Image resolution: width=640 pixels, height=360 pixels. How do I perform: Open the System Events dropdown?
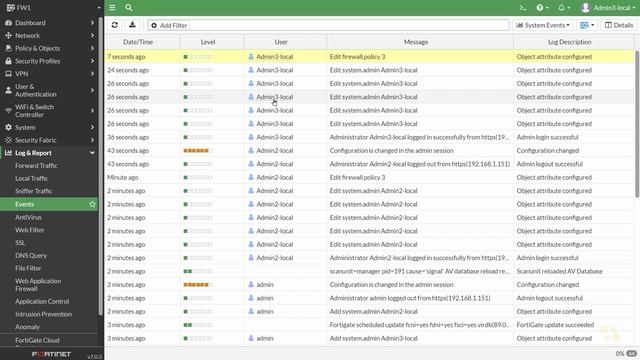[543, 25]
